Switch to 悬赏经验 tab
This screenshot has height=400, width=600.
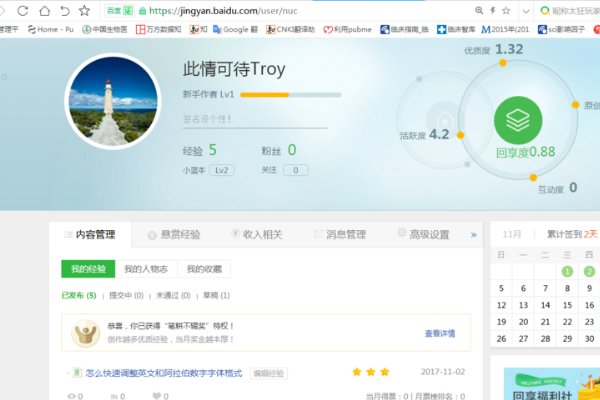tap(174, 235)
